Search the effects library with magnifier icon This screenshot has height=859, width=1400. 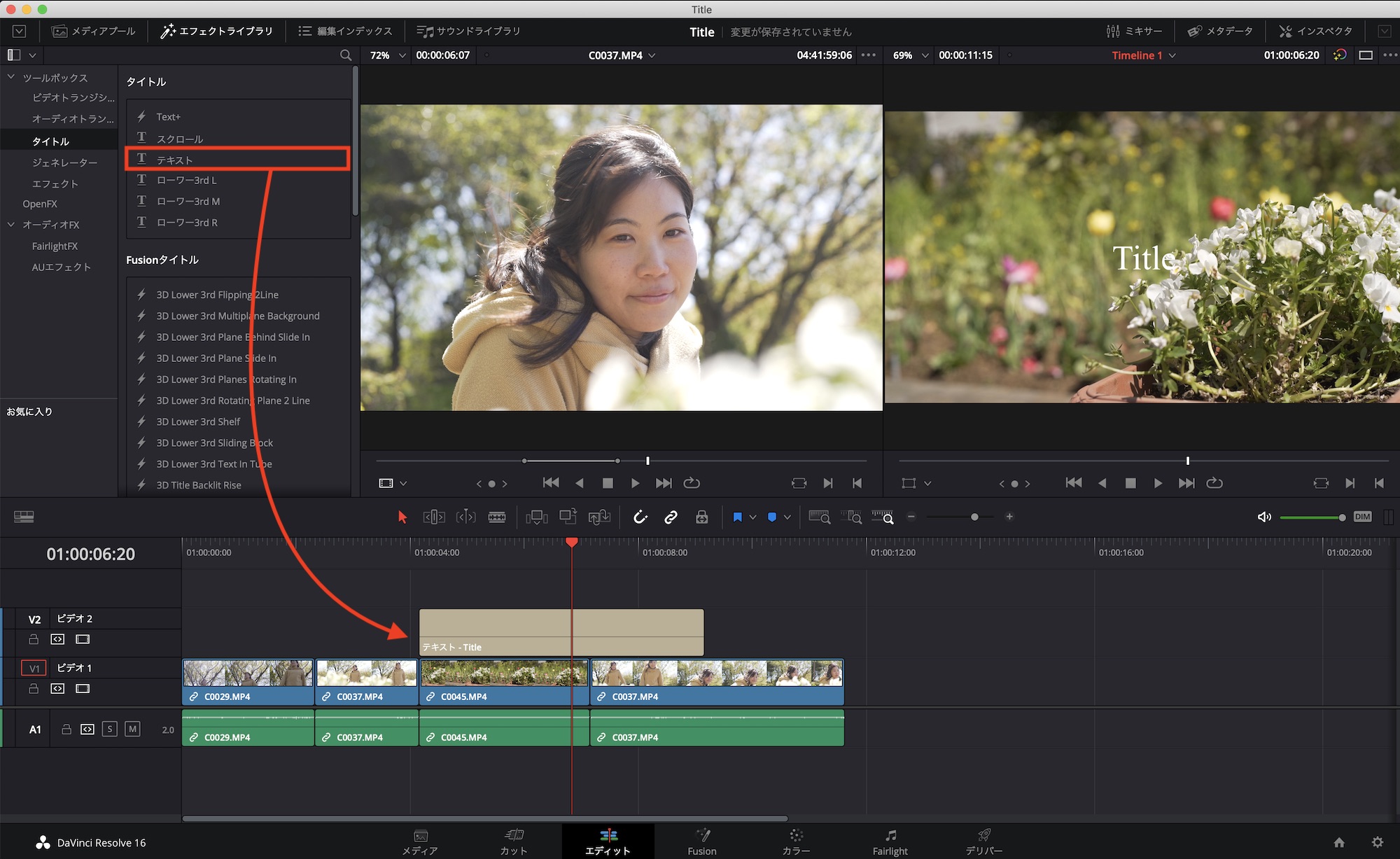345,55
